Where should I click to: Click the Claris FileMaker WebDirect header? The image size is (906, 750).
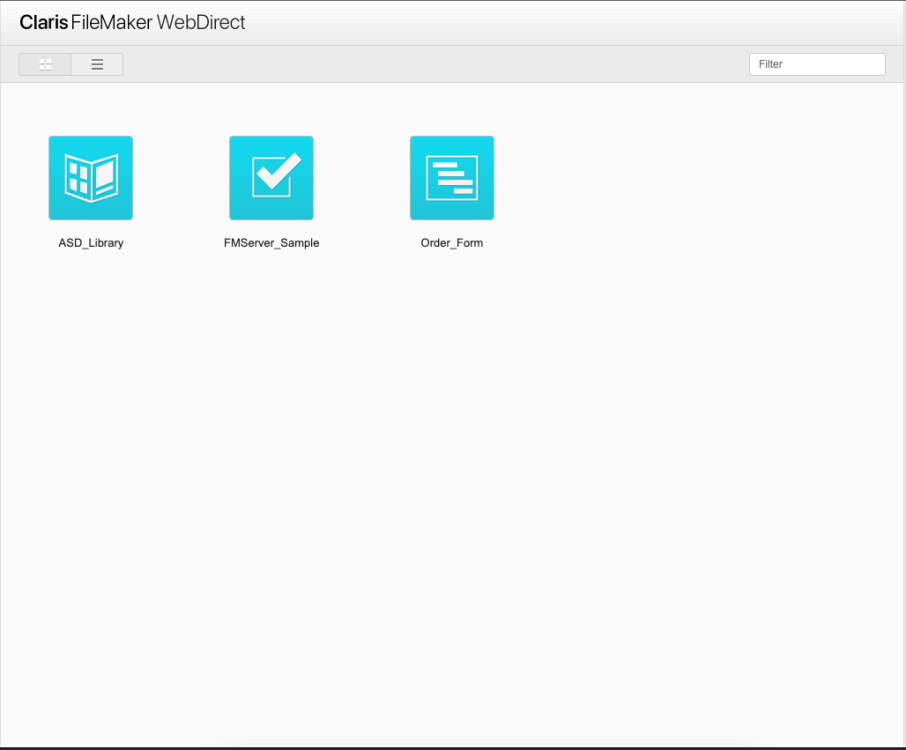[132, 22]
